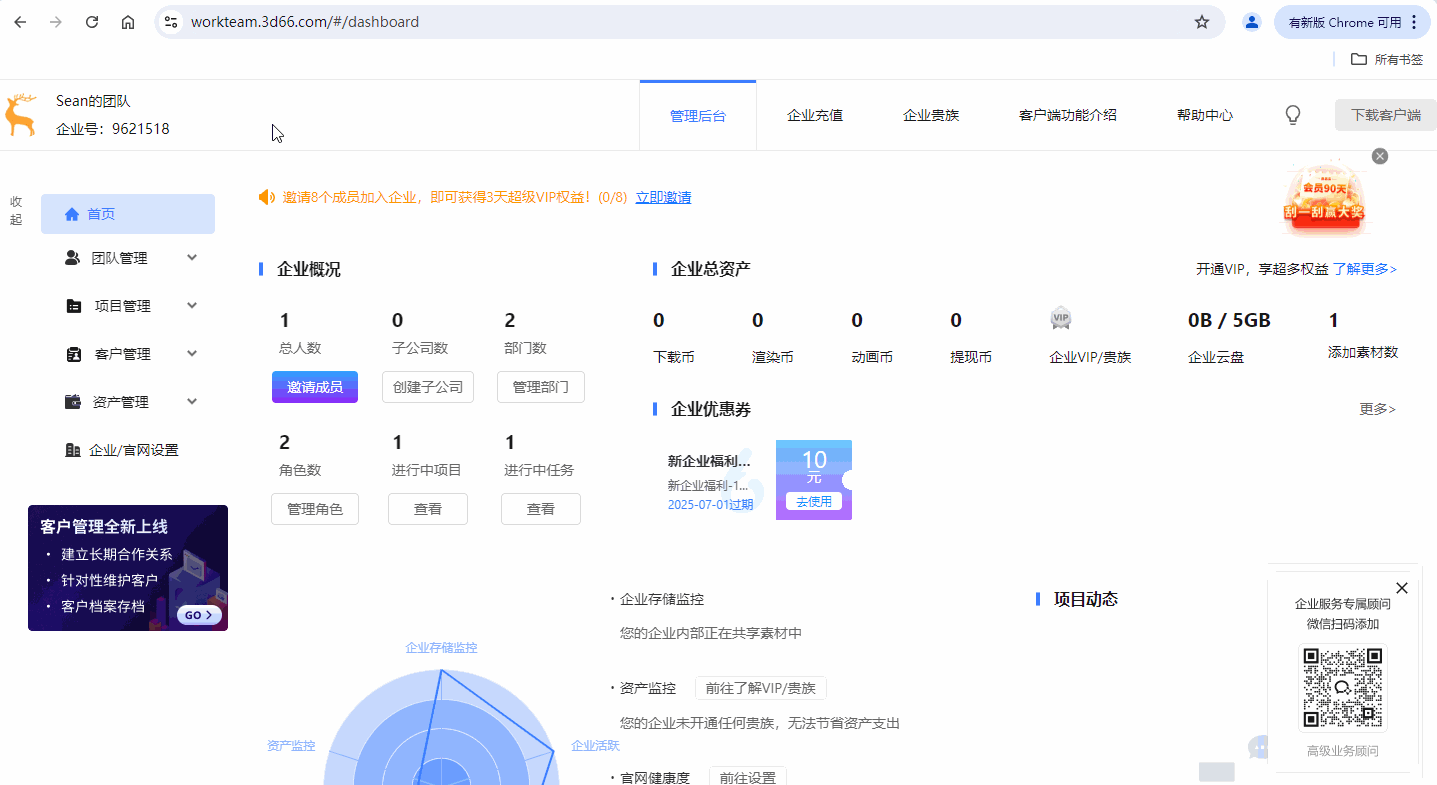The image size is (1437, 785).
Task: Click the WeChat QR code image
Action: point(1343,688)
